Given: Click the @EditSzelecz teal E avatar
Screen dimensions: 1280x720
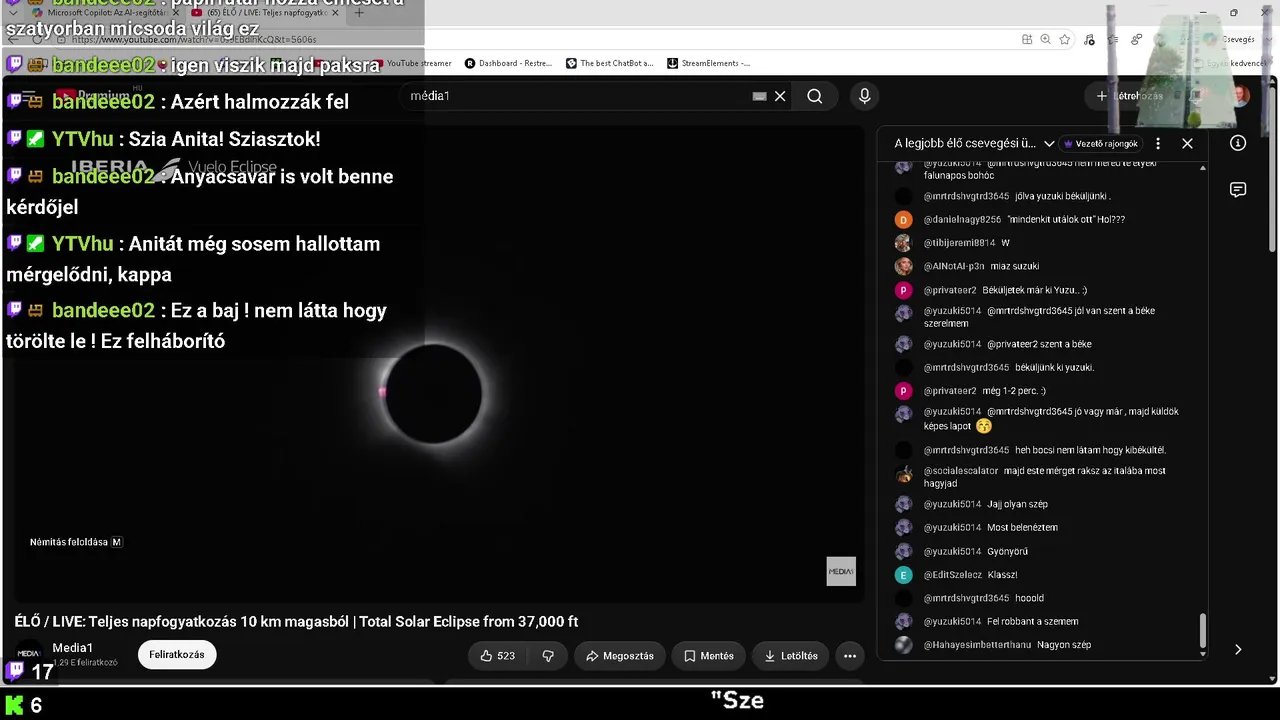Looking at the screenshot, I should 903,575.
